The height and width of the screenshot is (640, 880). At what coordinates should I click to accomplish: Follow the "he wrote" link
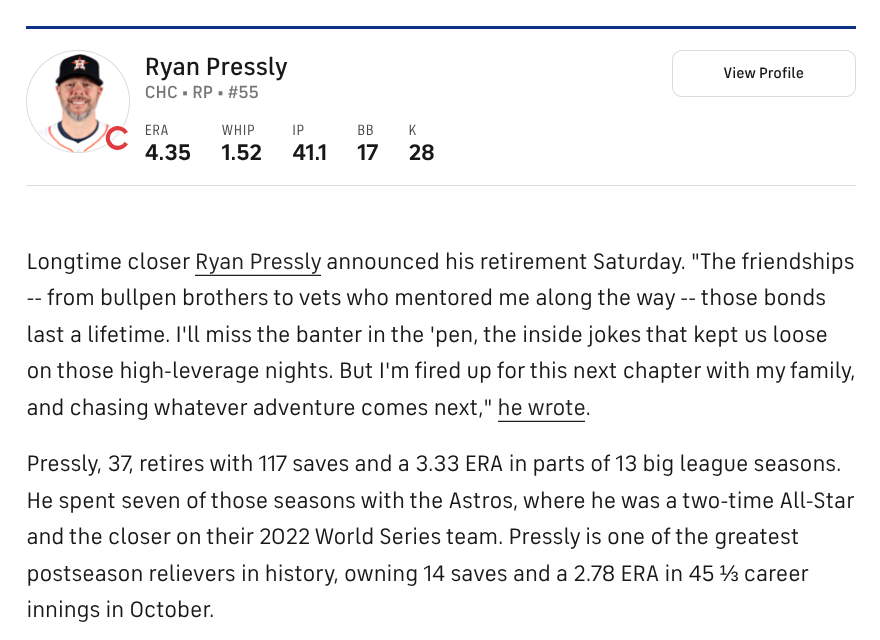pyautogui.click(x=541, y=408)
